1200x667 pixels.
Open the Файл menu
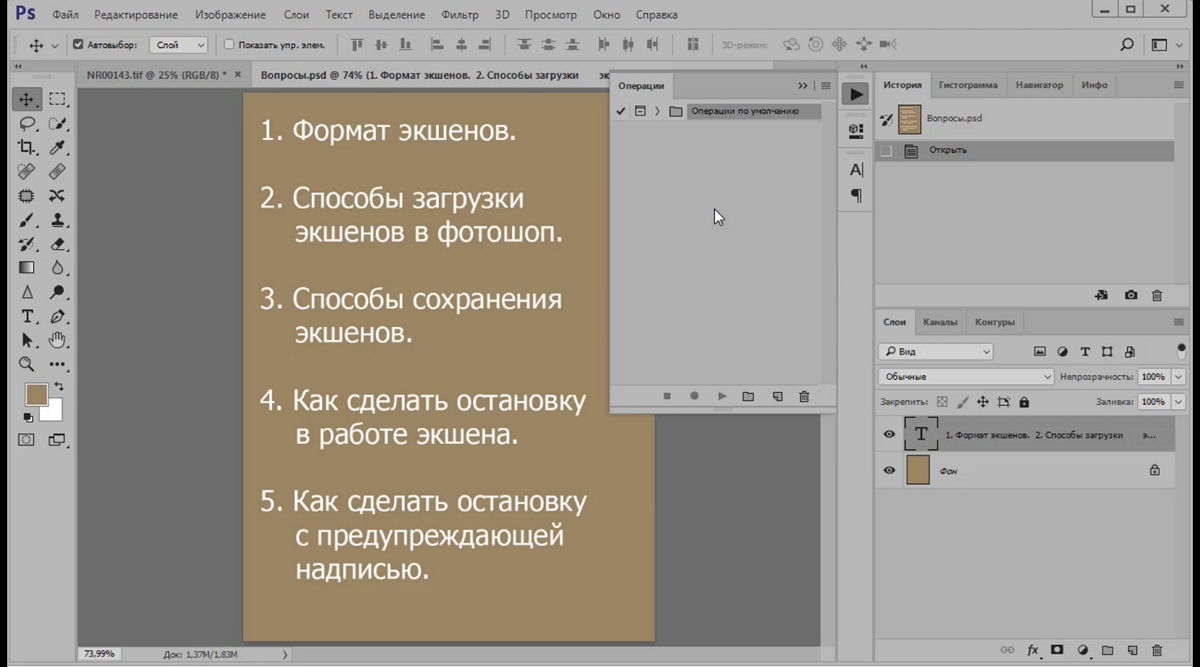(65, 15)
